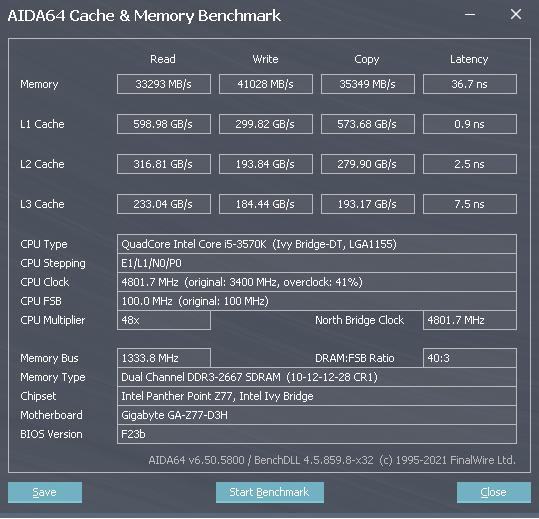This screenshot has height=519, width=539.
Task: Select L2 Cache latency 2.5 ns
Action: tap(470, 164)
